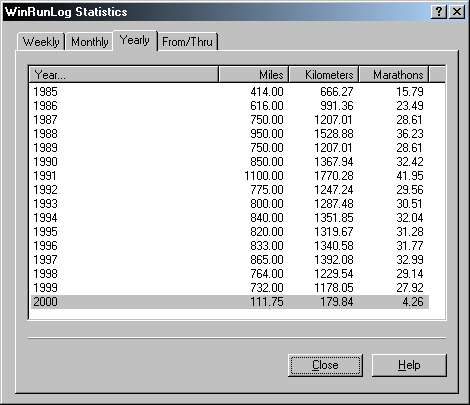Screen dimensions: 470x405
Task: Open the From/Thru tab
Action: coord(187,42)
